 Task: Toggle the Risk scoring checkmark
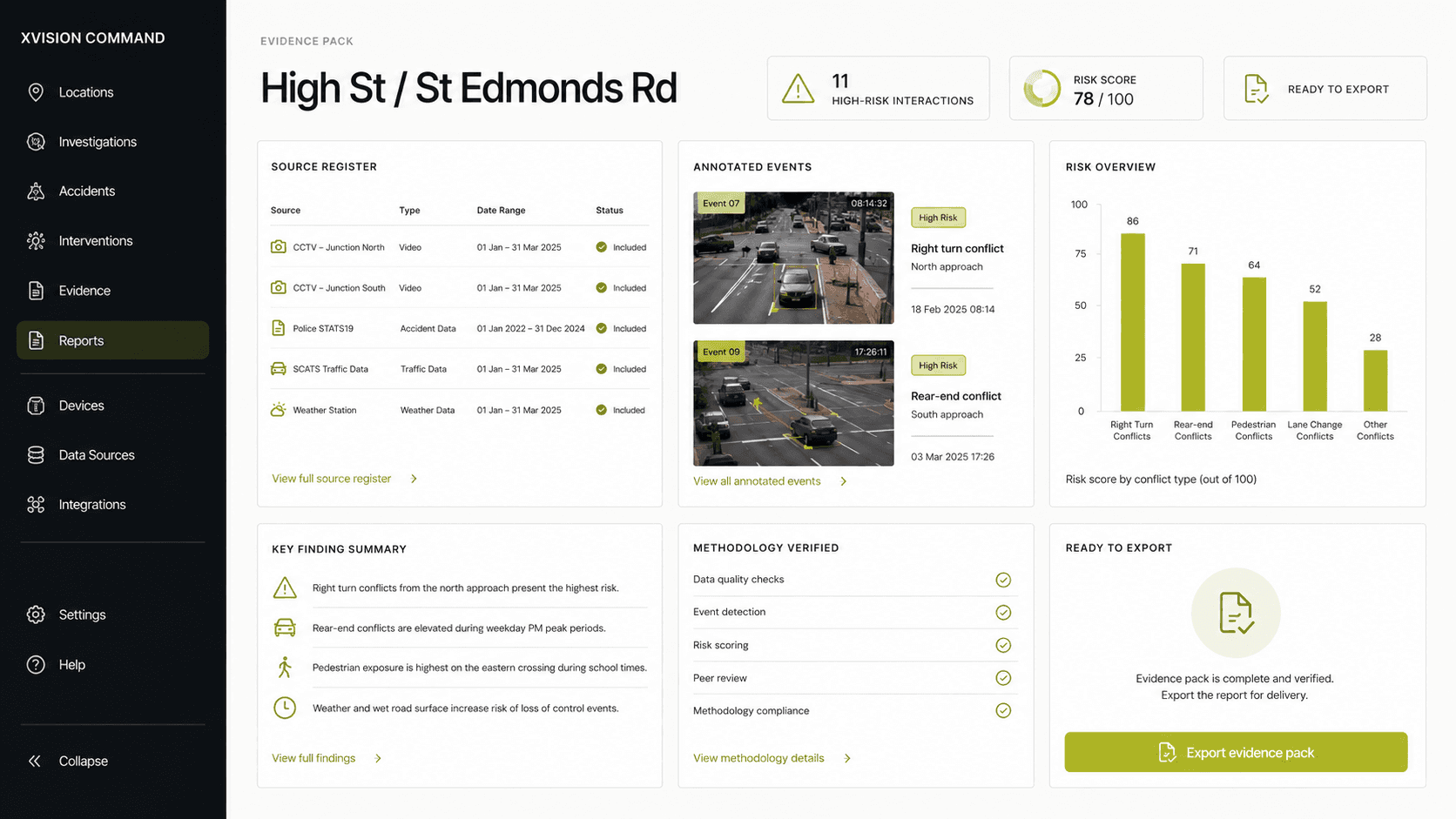pyautogui.click(x=1003, y=645)
